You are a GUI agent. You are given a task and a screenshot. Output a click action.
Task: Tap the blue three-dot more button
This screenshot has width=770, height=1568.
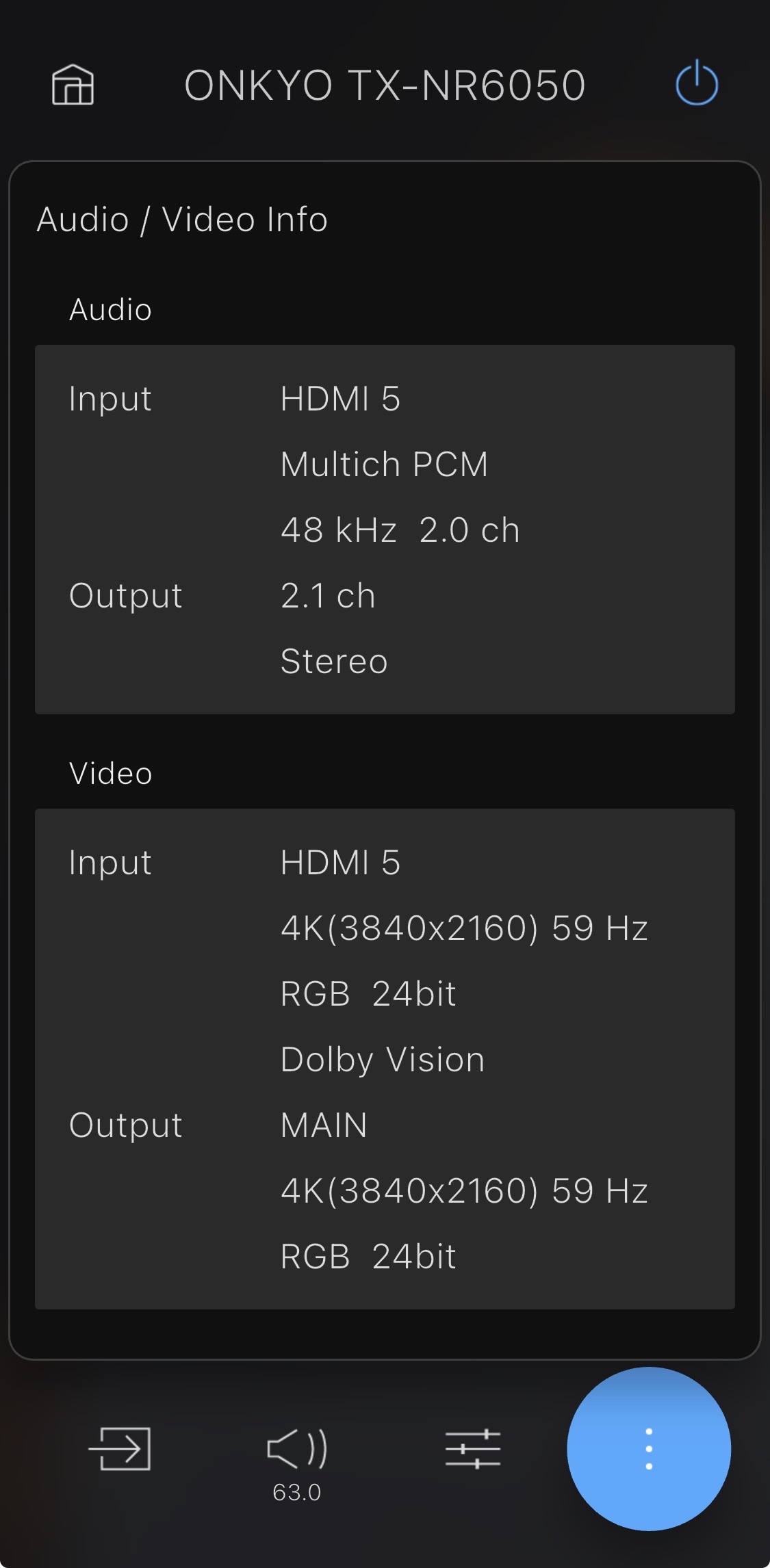coord(648,1448)
